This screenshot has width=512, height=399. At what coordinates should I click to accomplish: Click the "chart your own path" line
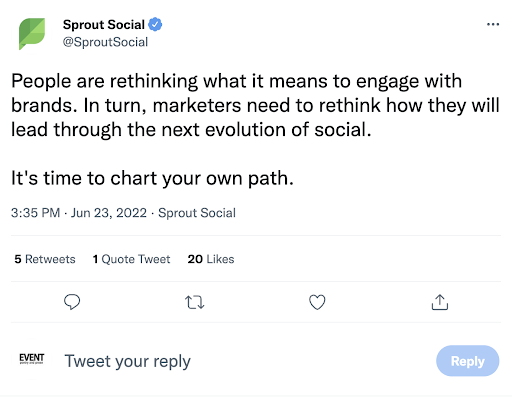coord(152,178)
